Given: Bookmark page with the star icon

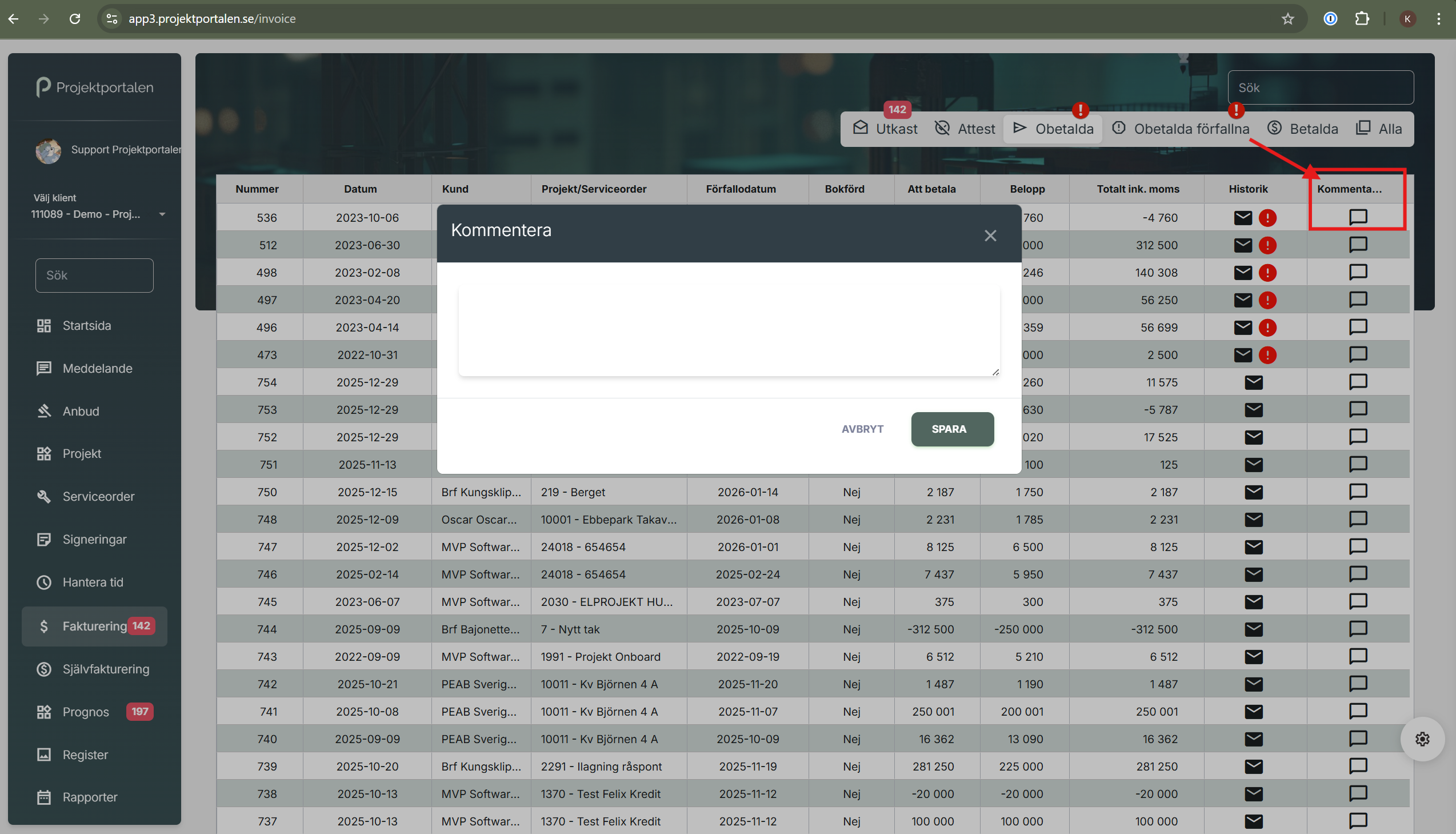Looking at the screenshot, I should (1287, 19).
